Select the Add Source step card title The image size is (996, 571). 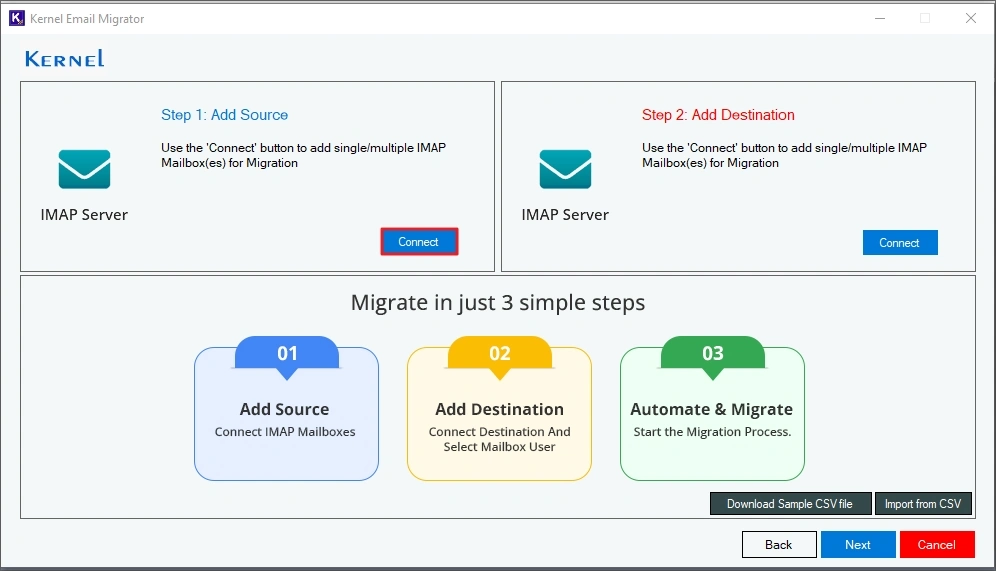285,409
